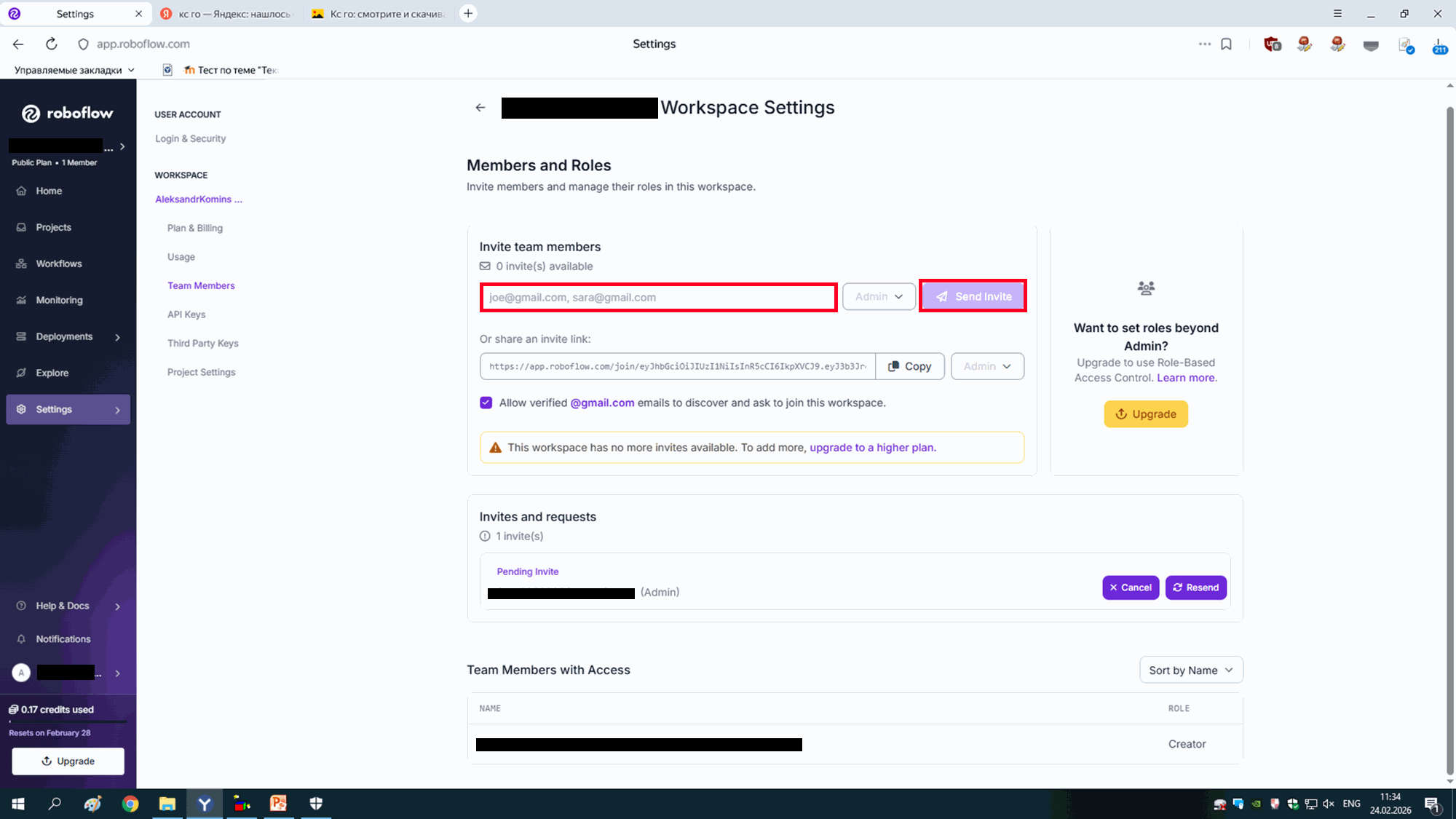Expand the user profile chevron

pos(117,673)
